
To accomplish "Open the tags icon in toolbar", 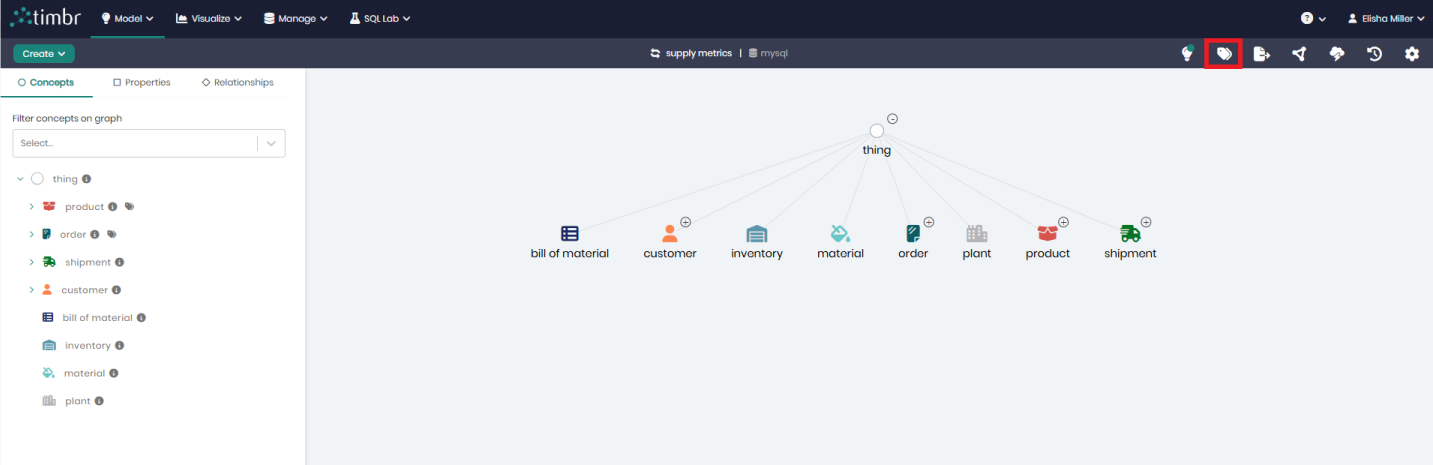I will pos(1224,54).
